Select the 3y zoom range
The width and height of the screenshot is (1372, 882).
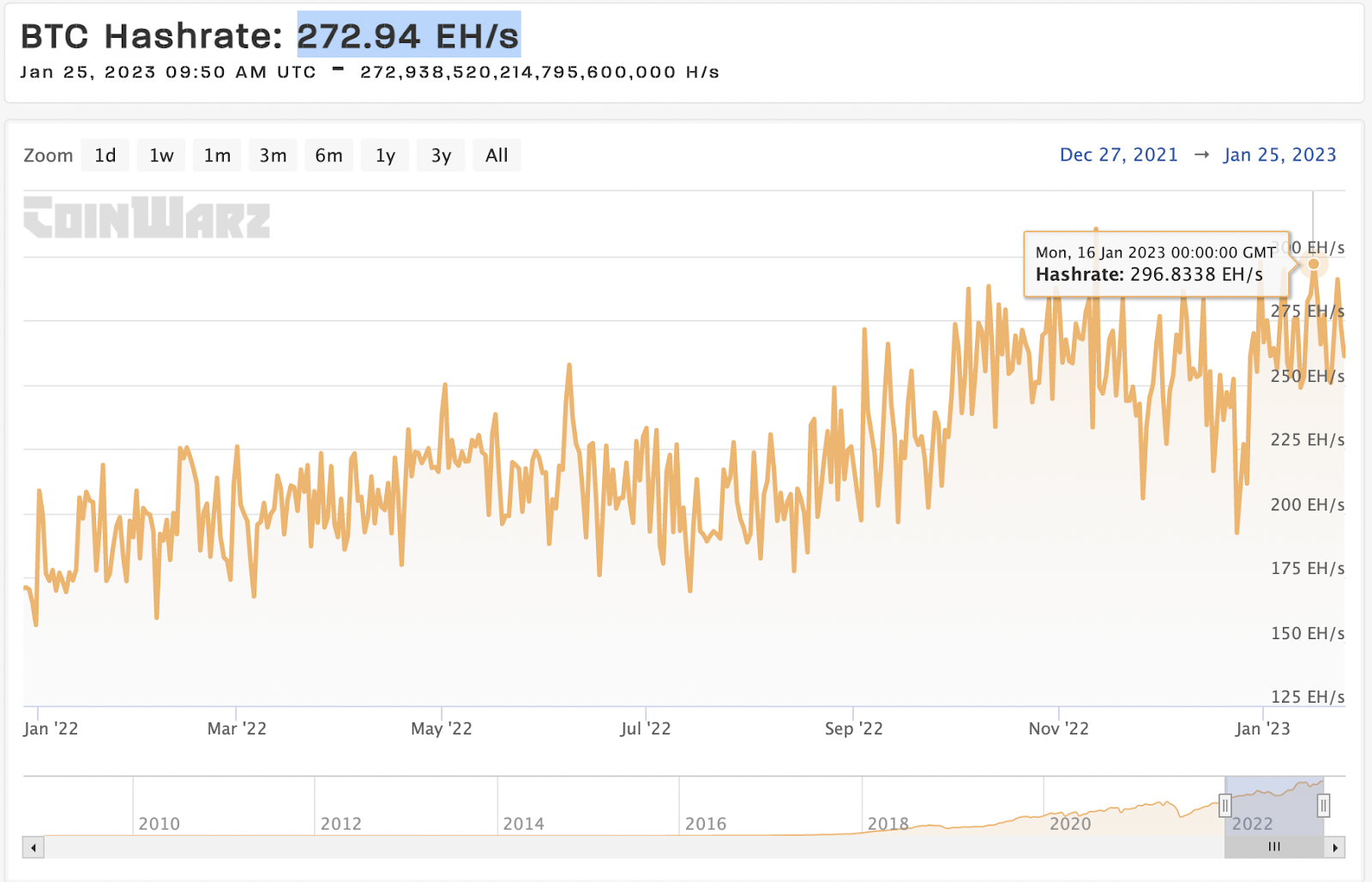pyautogui.click(x=441, y=155)
